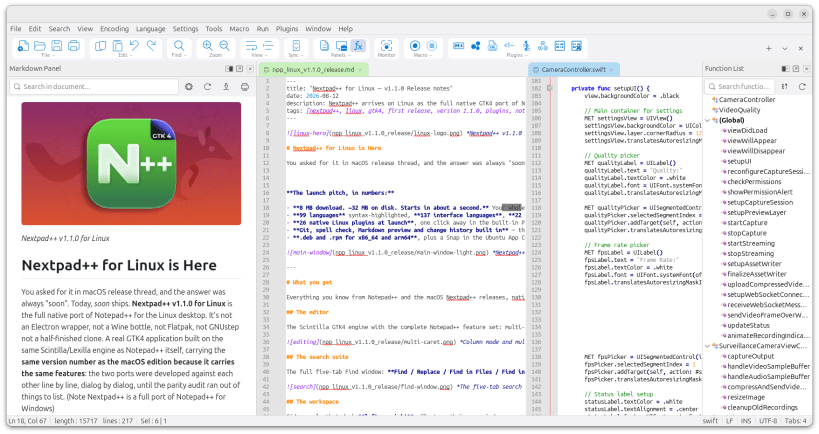Select viewDidLoad in the Function List
Viewport: 819px width, 434px height.
click(747, 131)
